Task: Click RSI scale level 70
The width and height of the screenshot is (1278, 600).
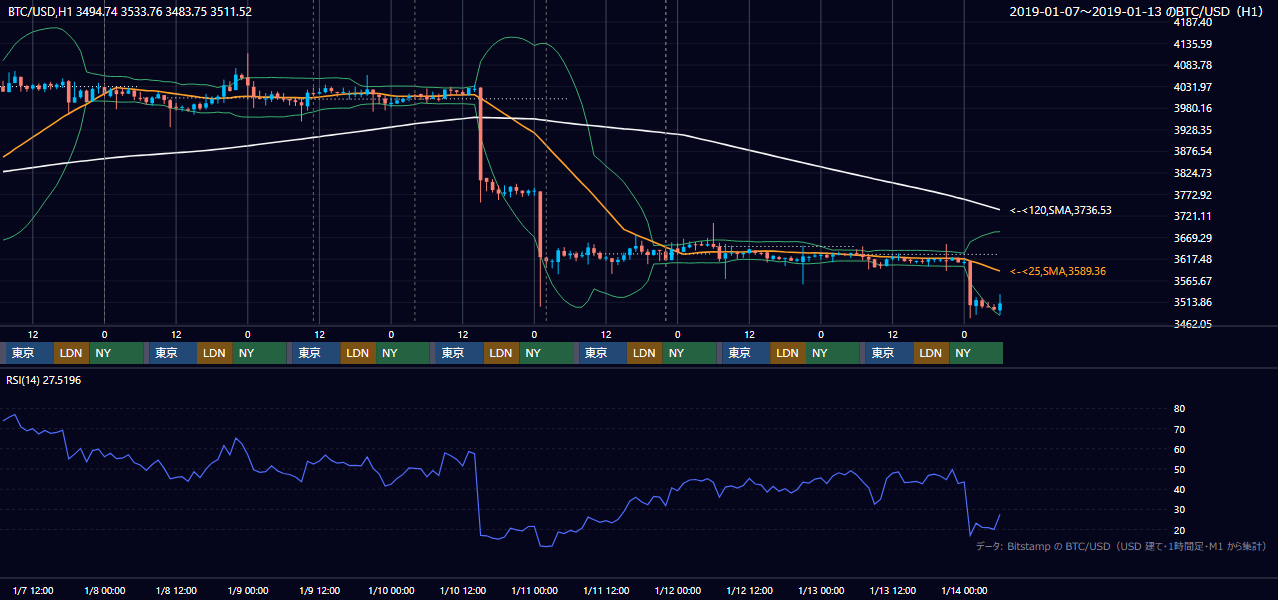Action: point(1179,429)
